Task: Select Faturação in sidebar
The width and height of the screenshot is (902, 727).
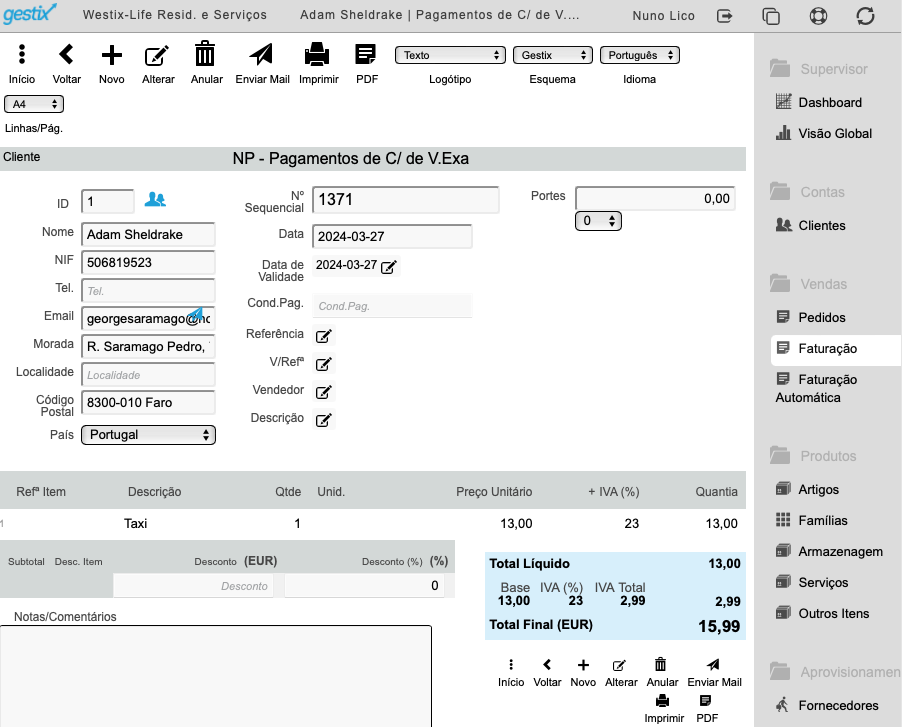Action: click(x=835, y=350)
